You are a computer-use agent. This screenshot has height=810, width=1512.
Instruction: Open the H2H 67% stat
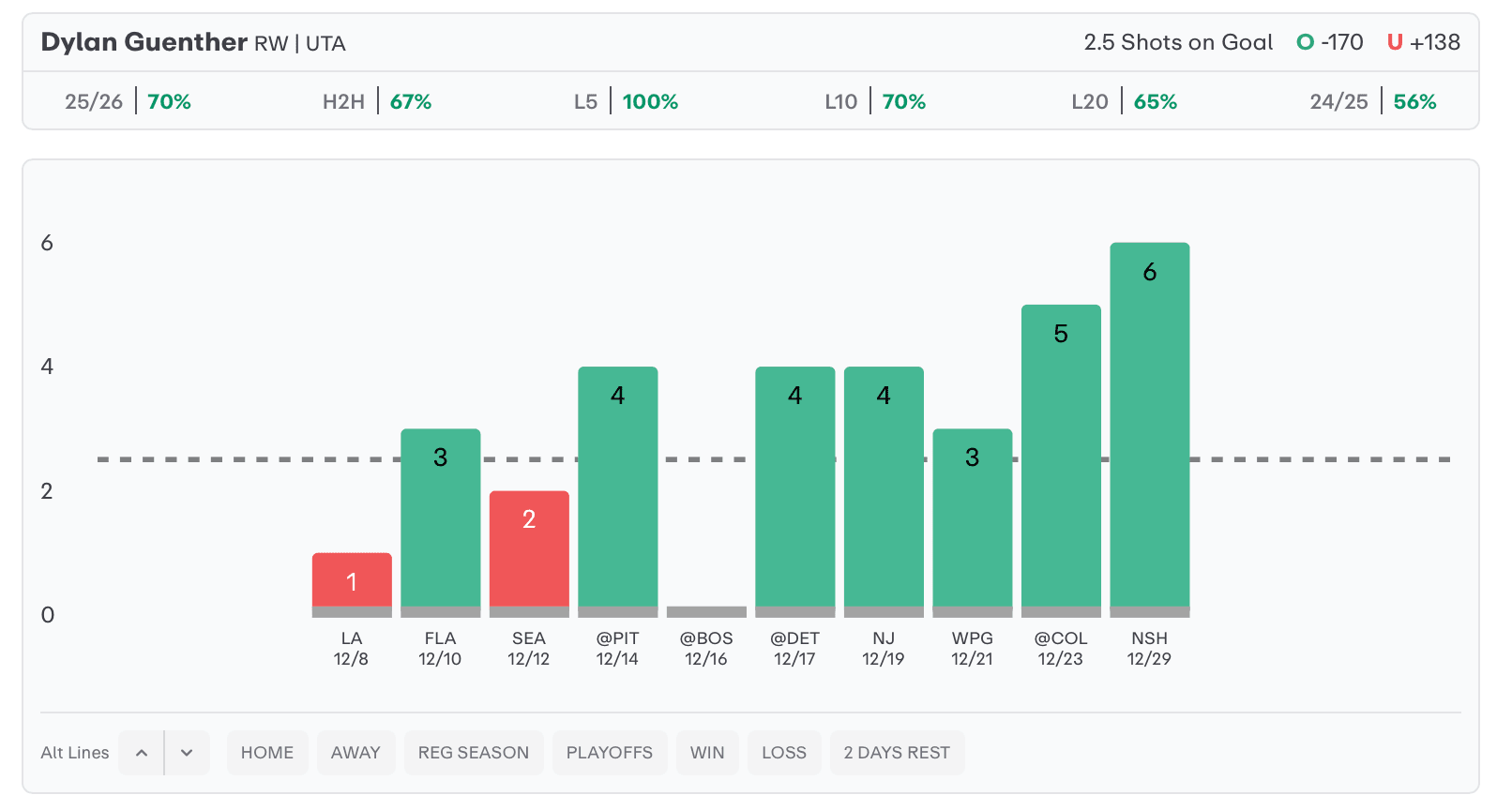point(377,101)
